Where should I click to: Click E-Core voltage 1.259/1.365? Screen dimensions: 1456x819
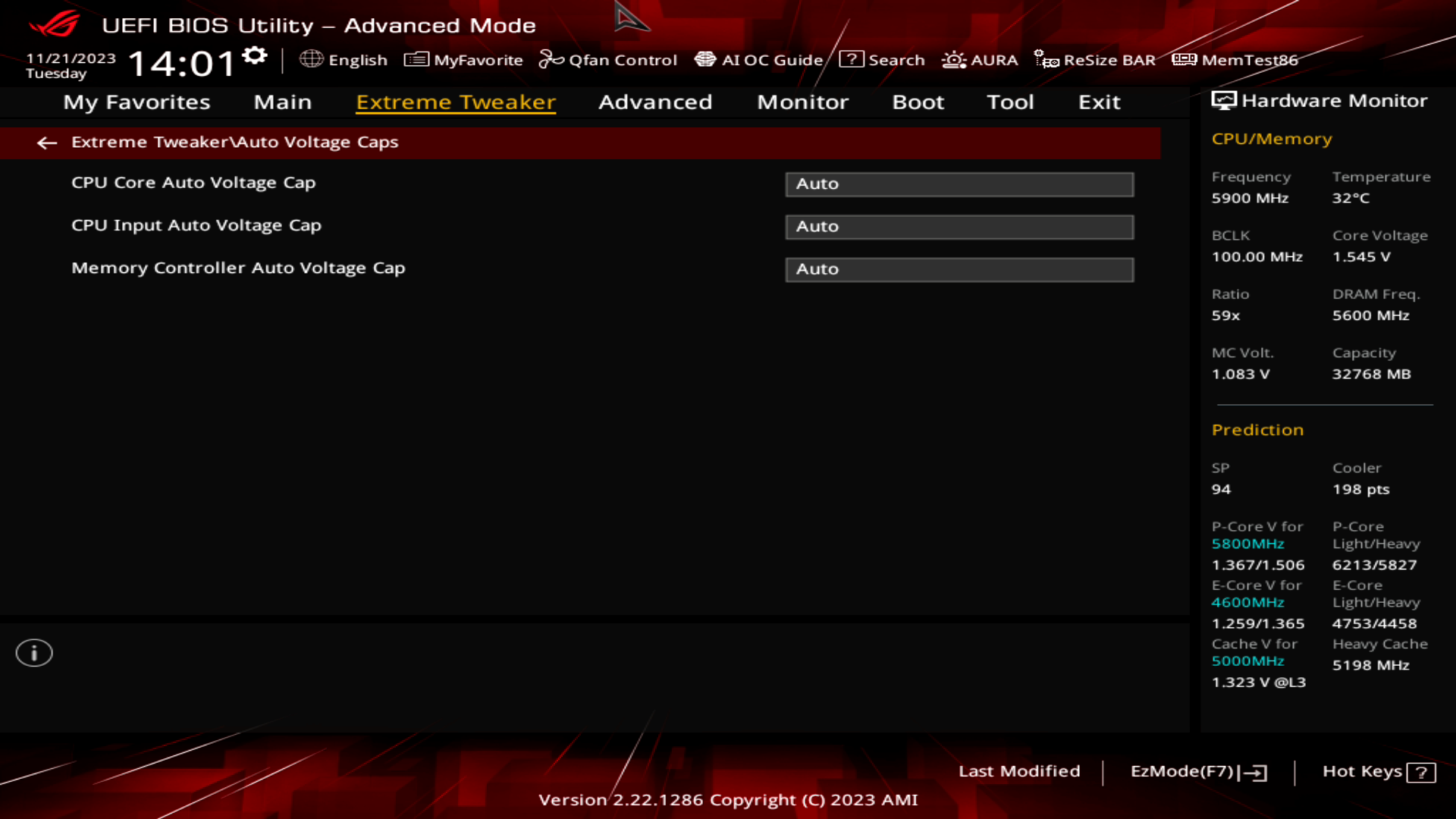(x=1257, y=623)
